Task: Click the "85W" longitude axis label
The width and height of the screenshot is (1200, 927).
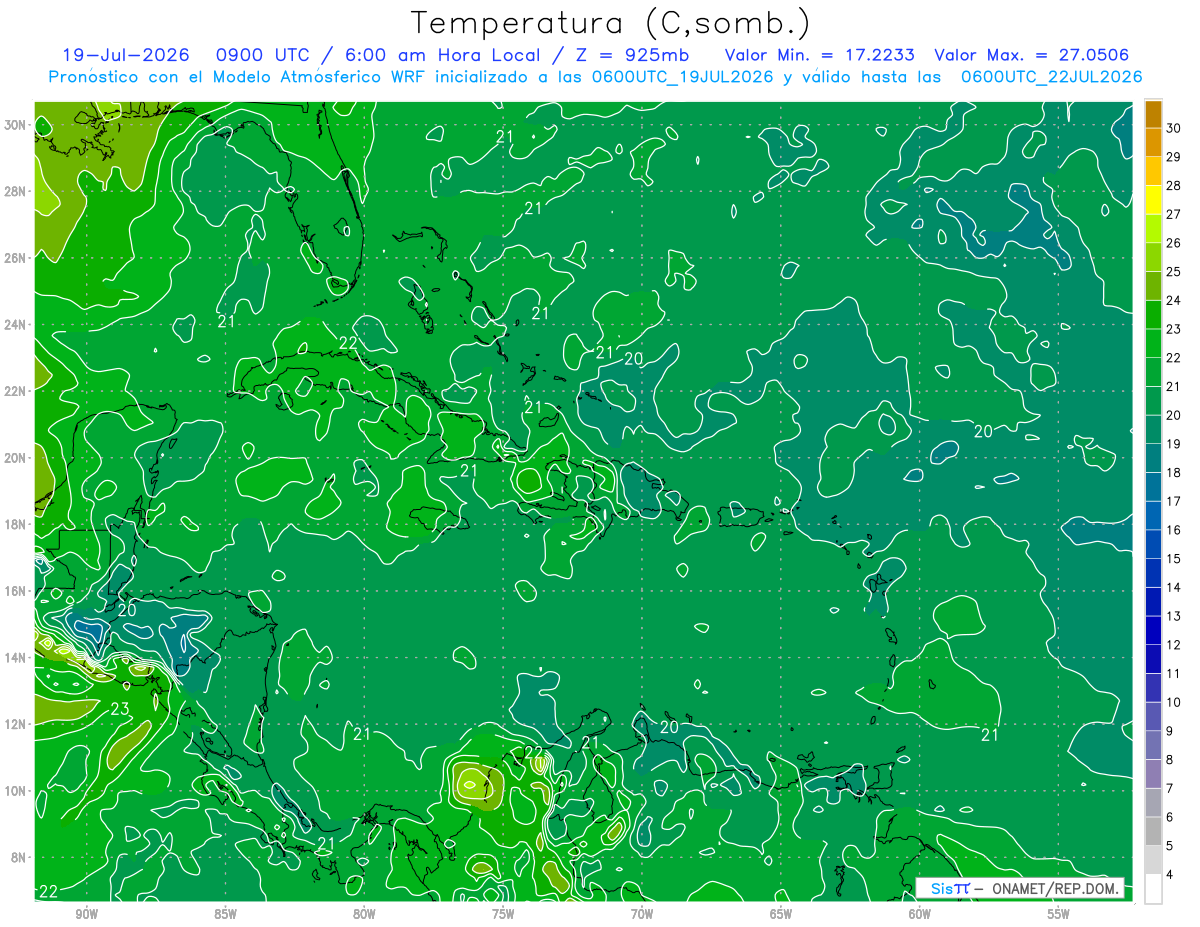Action: (x=225, y=914)
